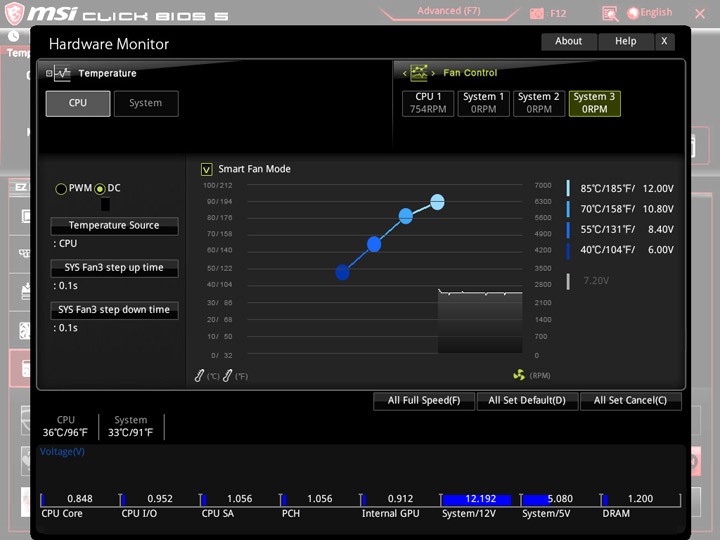Click the 55°C fan curve point

coord(374,244)
